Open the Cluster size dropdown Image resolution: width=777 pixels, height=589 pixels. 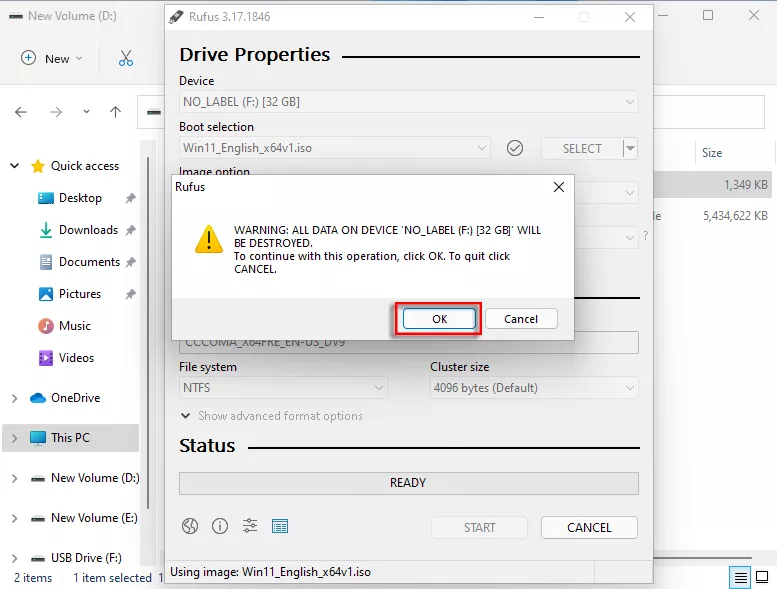click(534, 388)
